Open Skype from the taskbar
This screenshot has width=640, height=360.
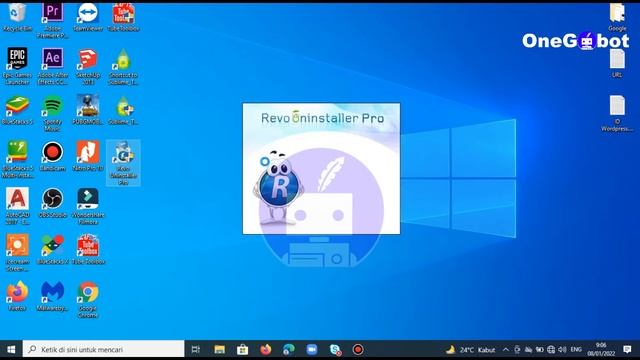(335, 349)
